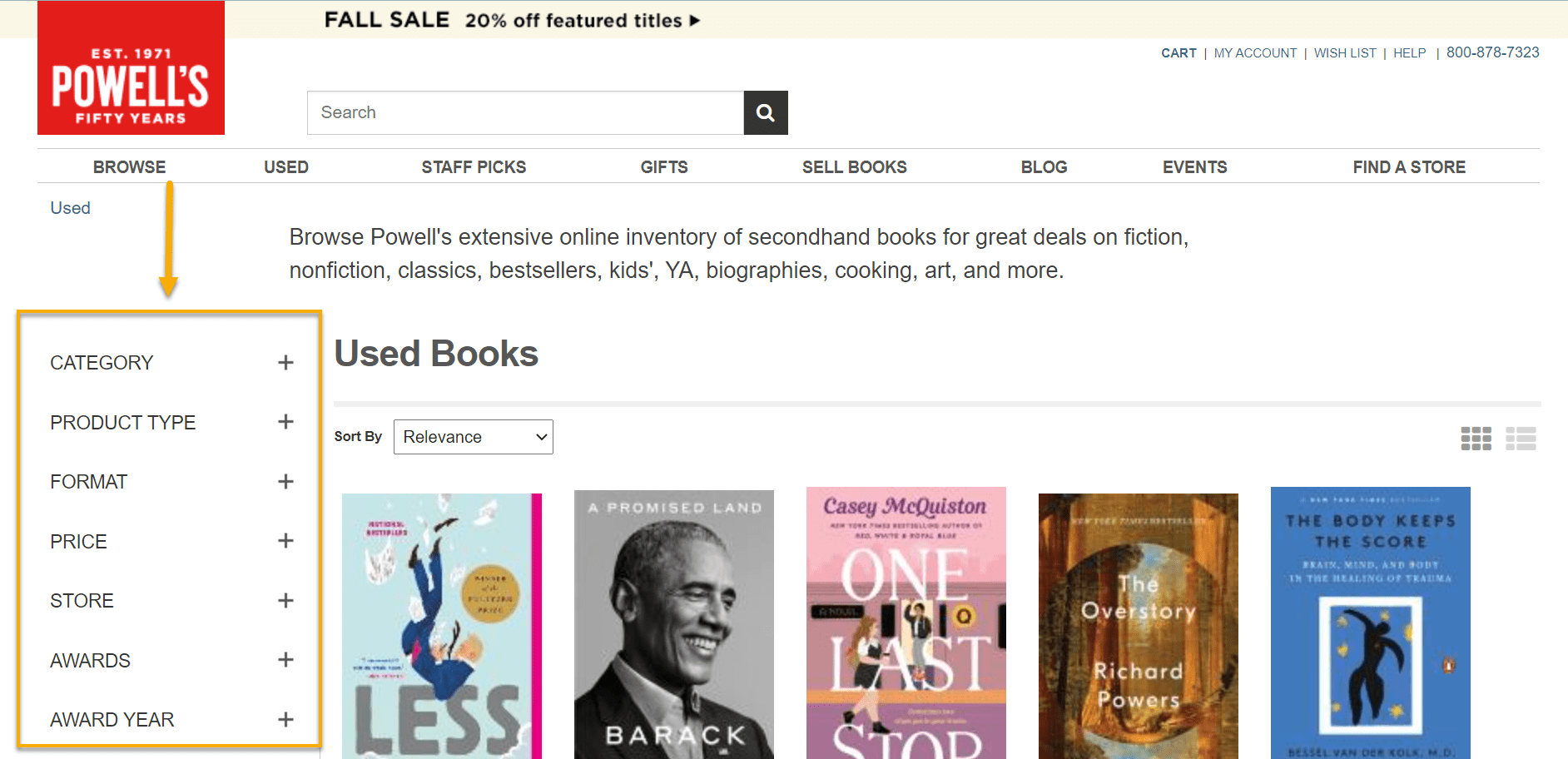Expand the Store filter plus icon
The width and height of the screenshot is (1568, 759).
click(285, 601)
